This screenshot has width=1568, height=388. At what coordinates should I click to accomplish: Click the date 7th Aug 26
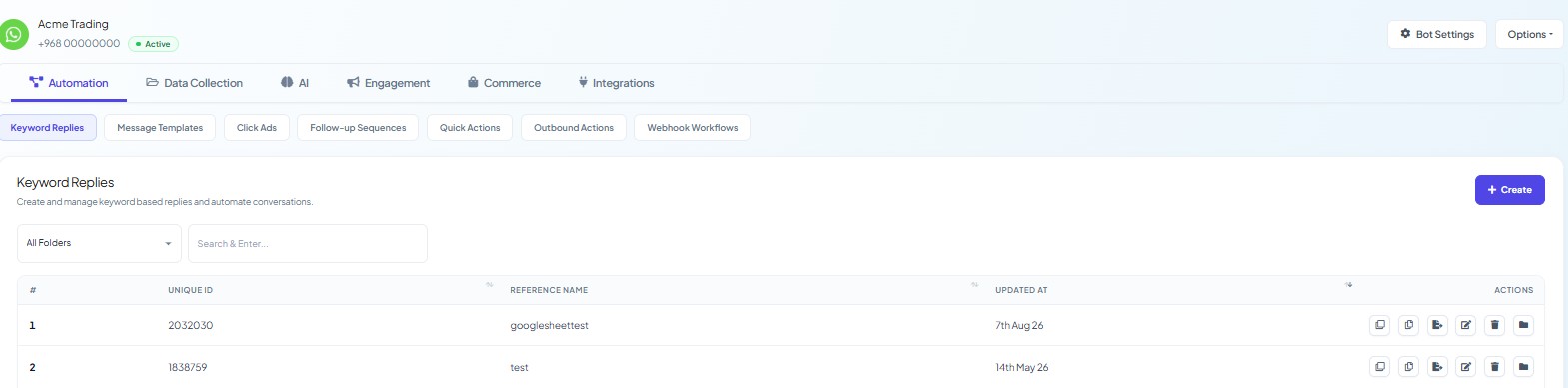coord(1019,326)
